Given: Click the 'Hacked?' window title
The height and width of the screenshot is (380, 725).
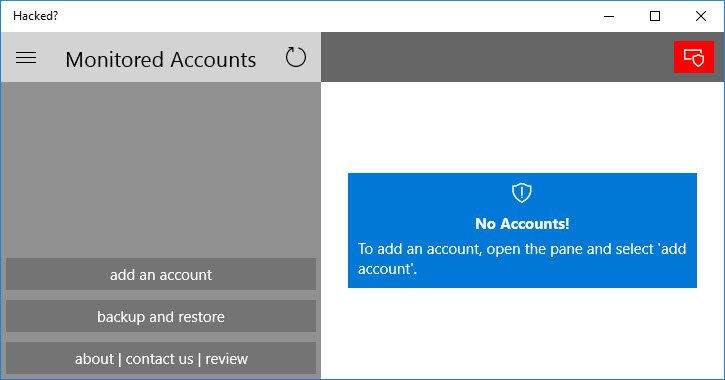Looking at the screenshot, I should (x=36, y=16).
